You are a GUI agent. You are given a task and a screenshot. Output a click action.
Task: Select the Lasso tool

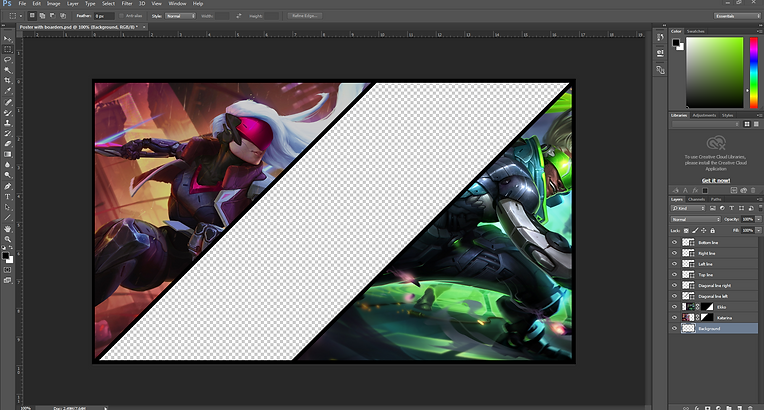coord(7,59)
